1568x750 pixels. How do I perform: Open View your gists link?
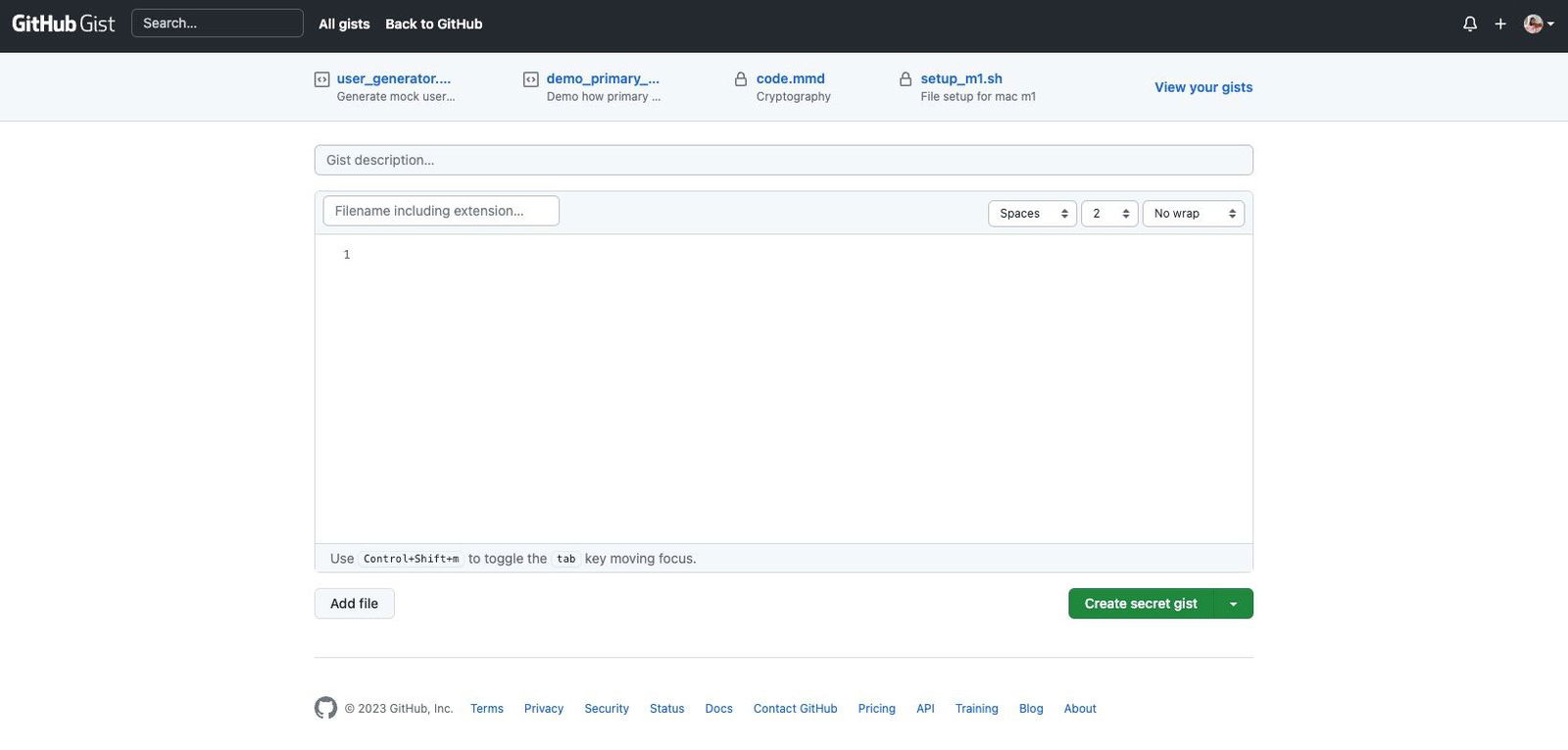(x=1203, y=87)
